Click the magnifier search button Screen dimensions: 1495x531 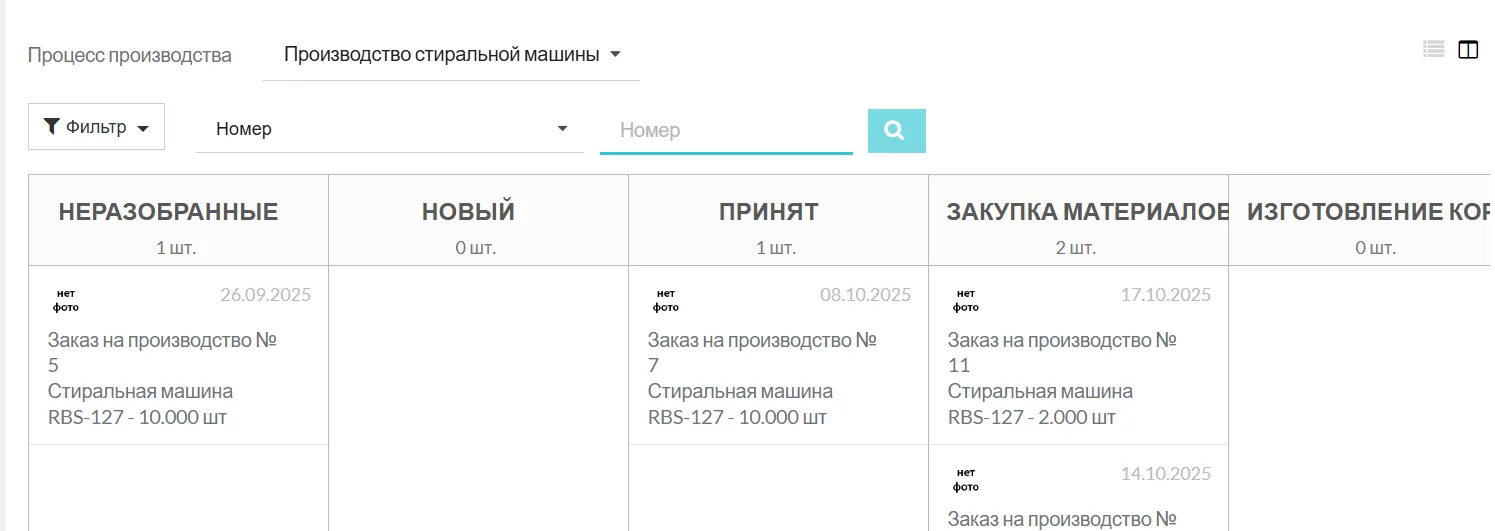pyautogui.click(x=896, y=131)
